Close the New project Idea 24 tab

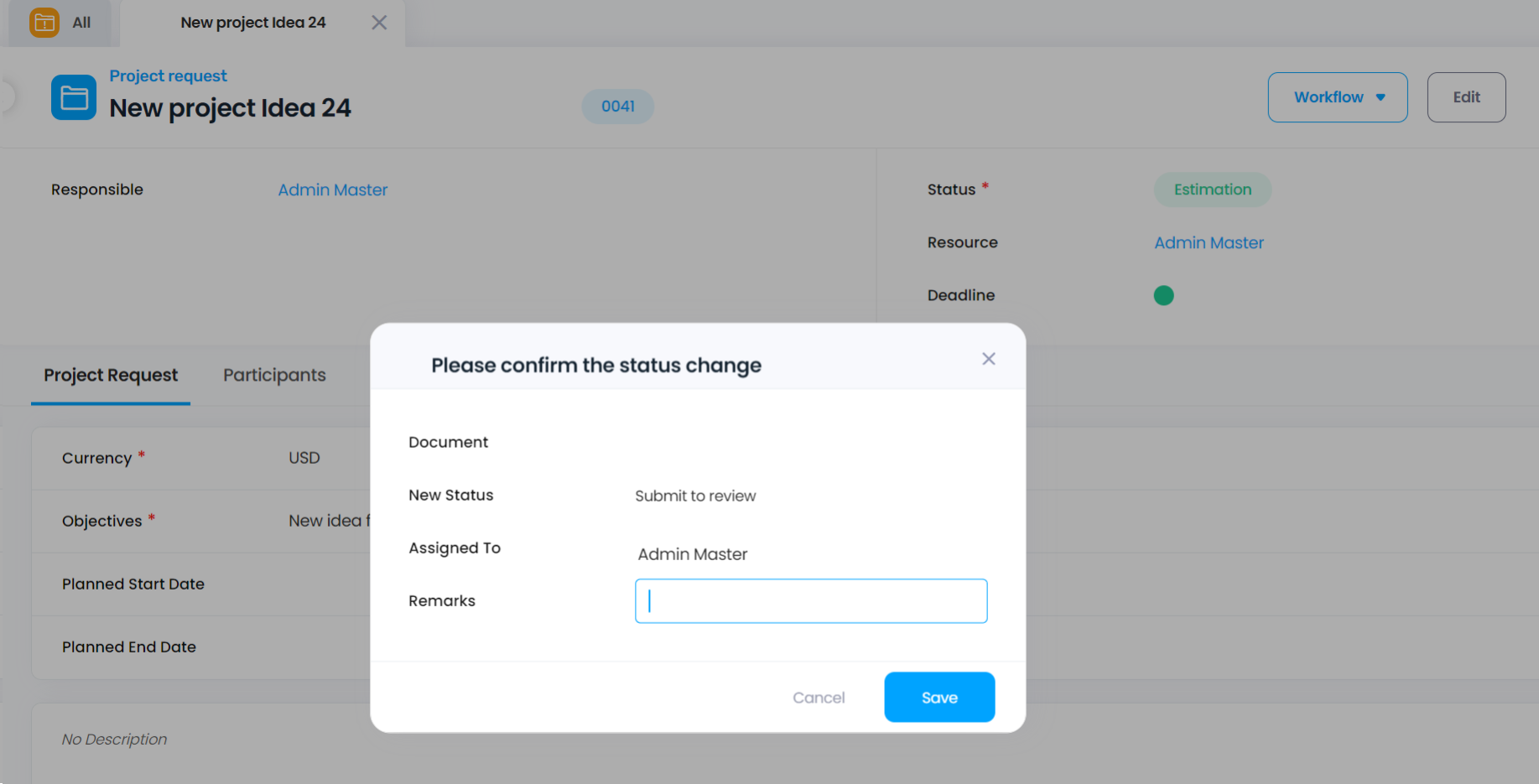coord(379,23)
